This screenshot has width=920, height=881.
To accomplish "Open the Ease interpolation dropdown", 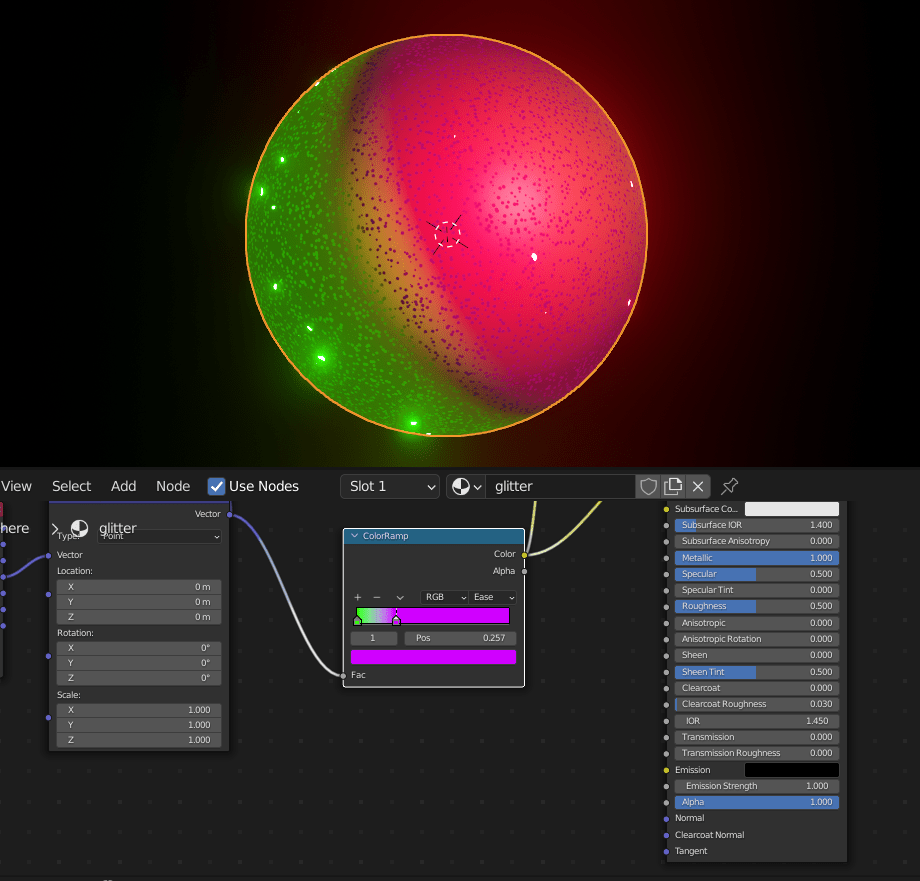I will tap(493, 597).
